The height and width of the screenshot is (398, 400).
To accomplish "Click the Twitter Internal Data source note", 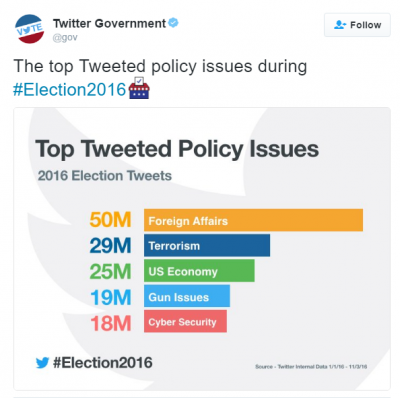I will pos(311,367).
